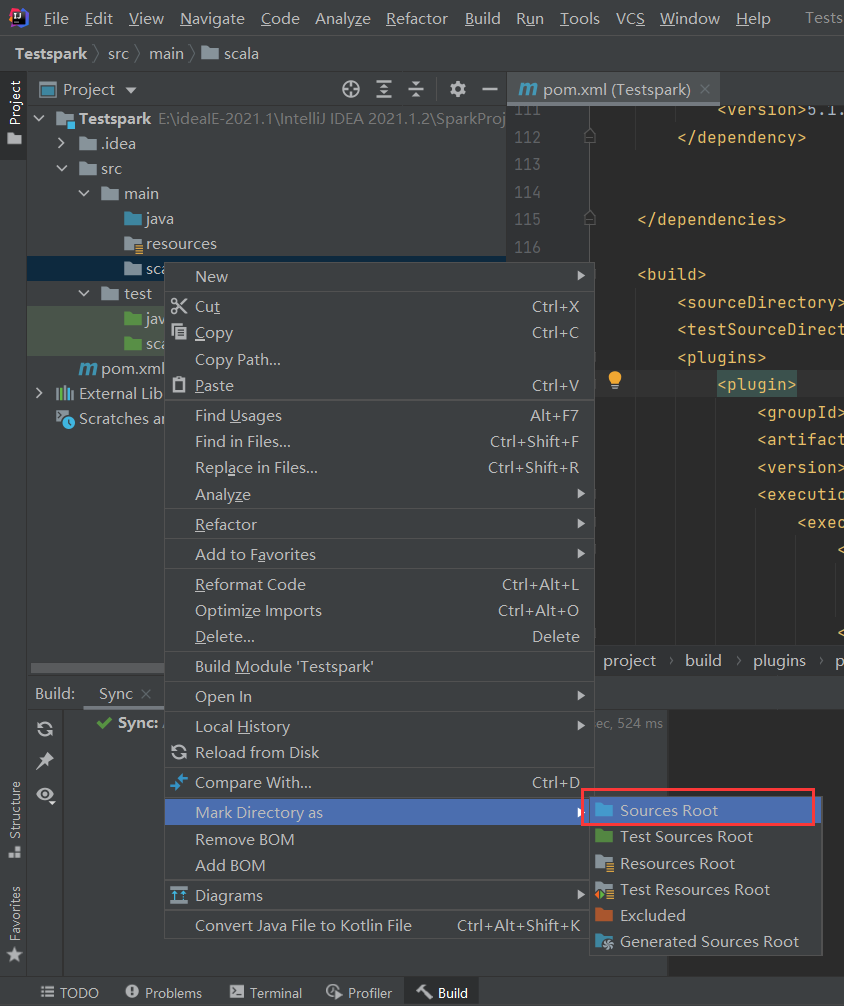
Task: Open the TODO tool window
Action: 69,993
